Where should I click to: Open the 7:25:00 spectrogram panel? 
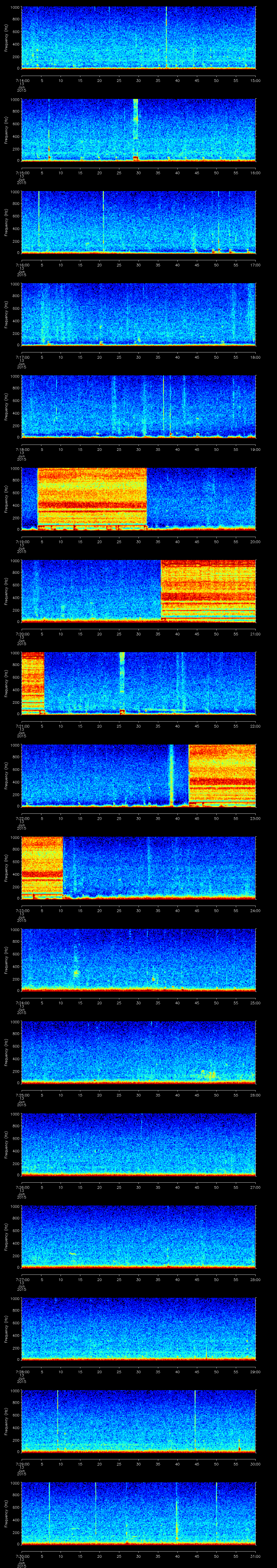[138, 1052]
